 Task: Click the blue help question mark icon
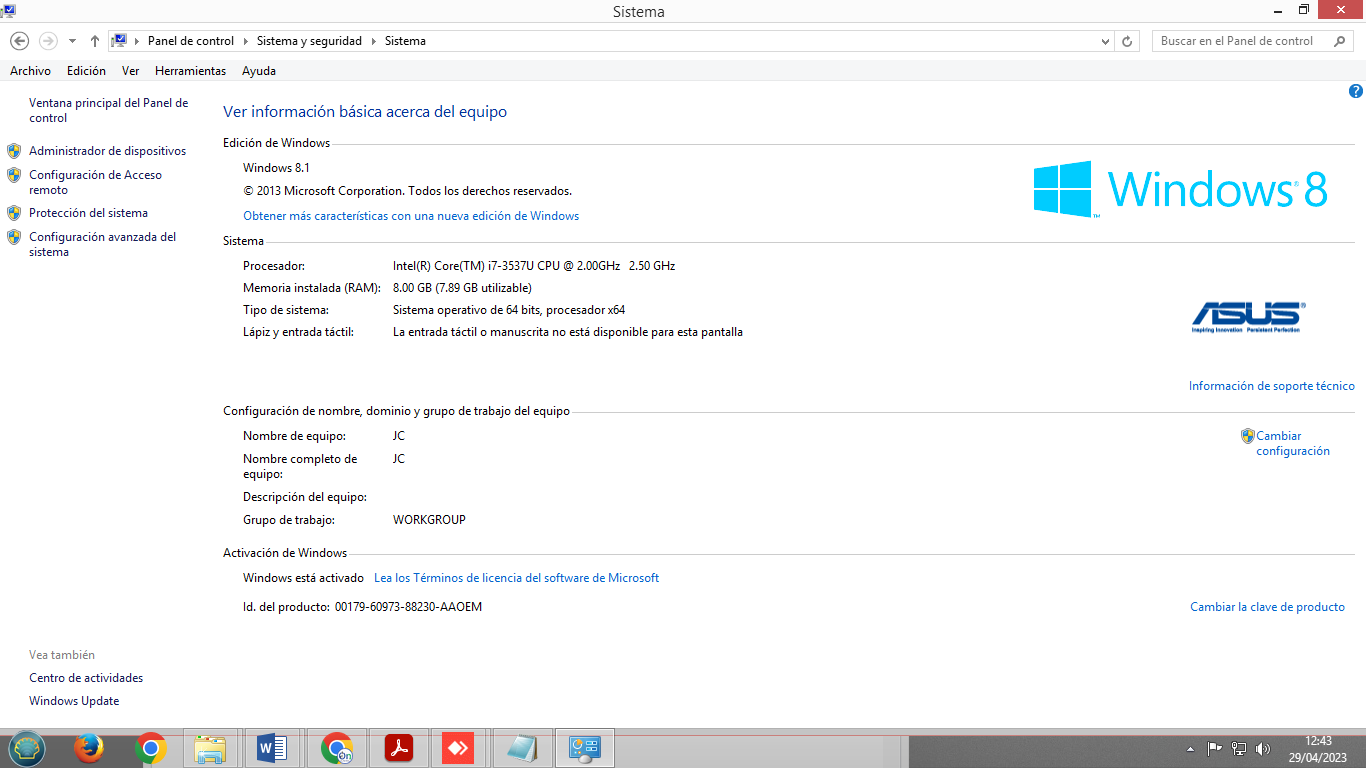coord(1356,91)
